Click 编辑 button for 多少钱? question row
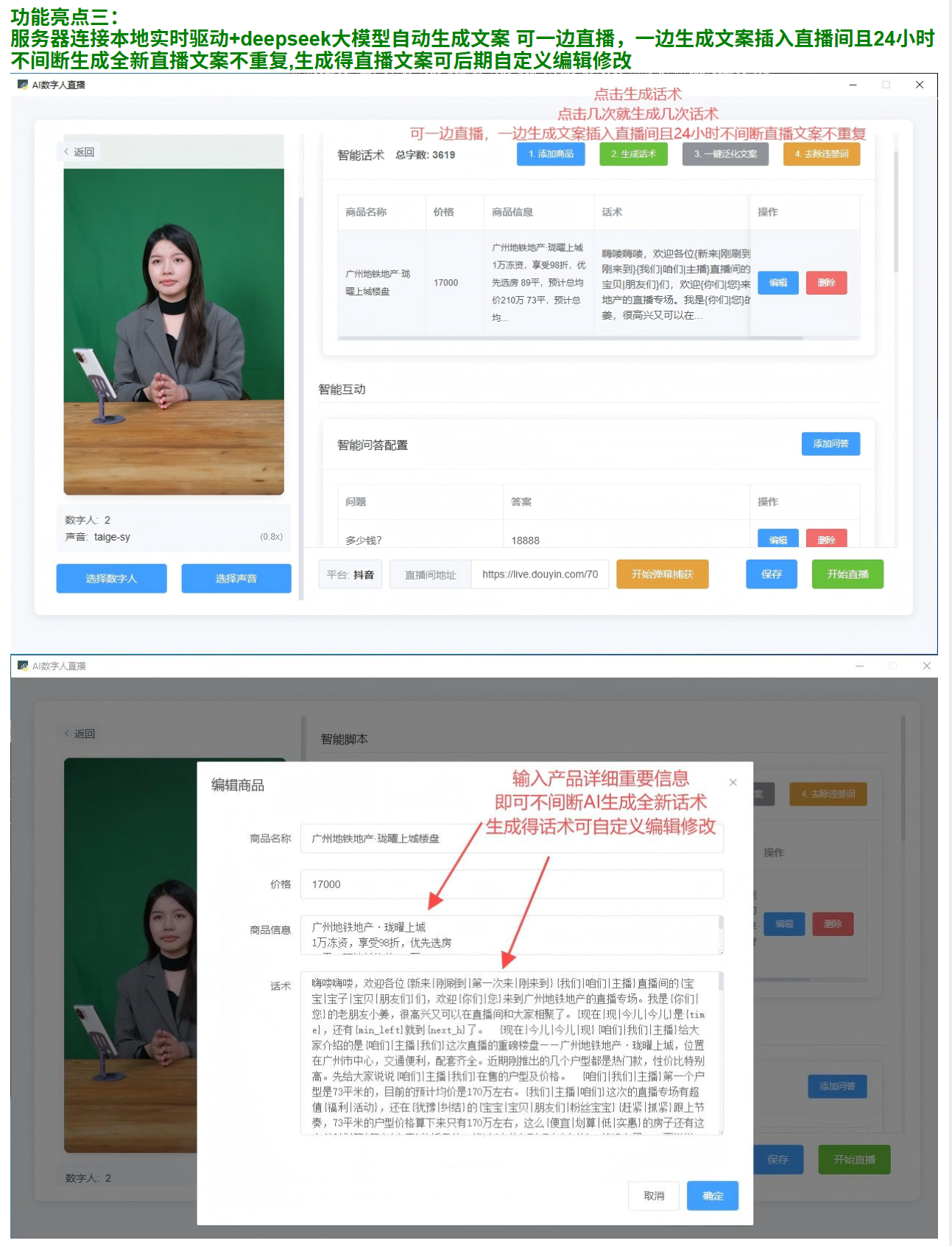 pyautogui.click(x=778, y=539)
